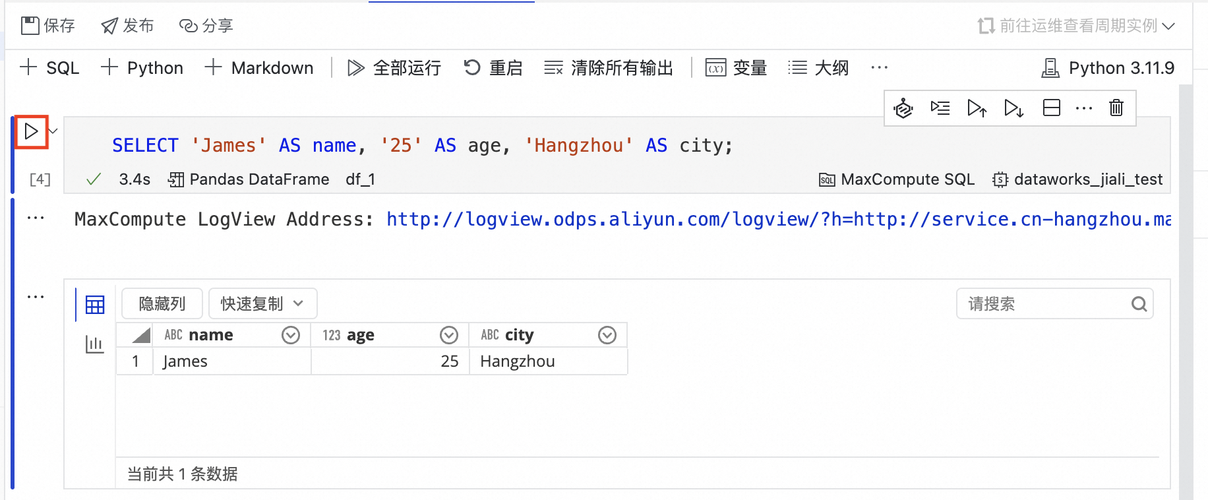Click the 请搜索 search input field

pos(1040,304)
